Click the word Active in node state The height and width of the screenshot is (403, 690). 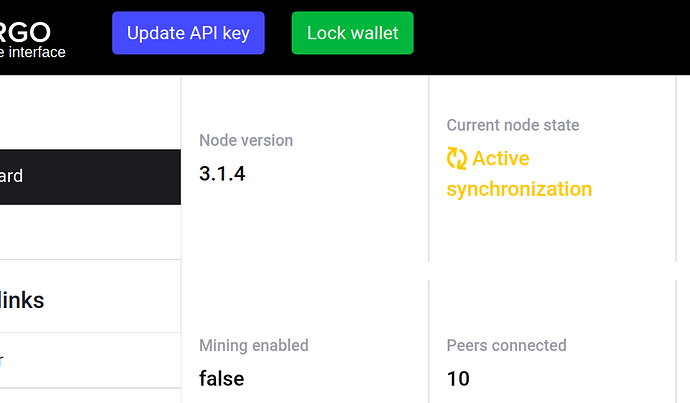coord(501,158)
